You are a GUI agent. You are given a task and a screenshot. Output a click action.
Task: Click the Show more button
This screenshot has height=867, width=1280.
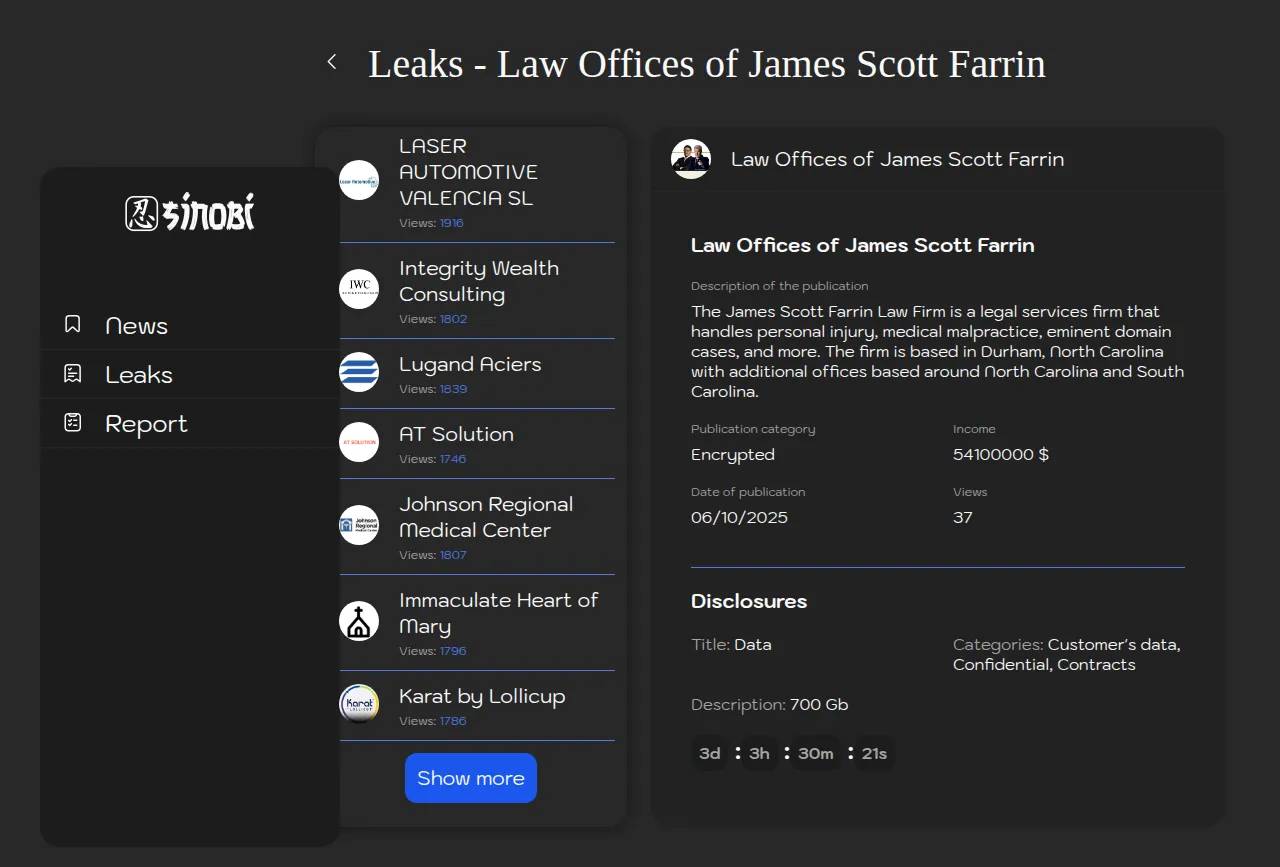point(471,778)
